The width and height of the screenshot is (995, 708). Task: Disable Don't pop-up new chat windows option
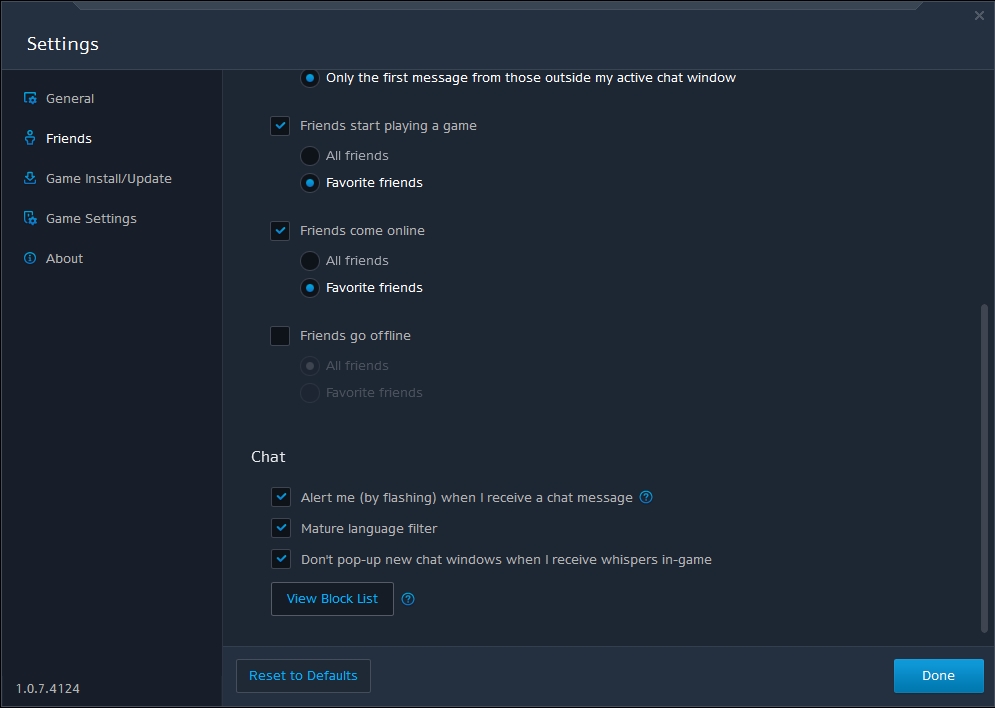(280, 559)
